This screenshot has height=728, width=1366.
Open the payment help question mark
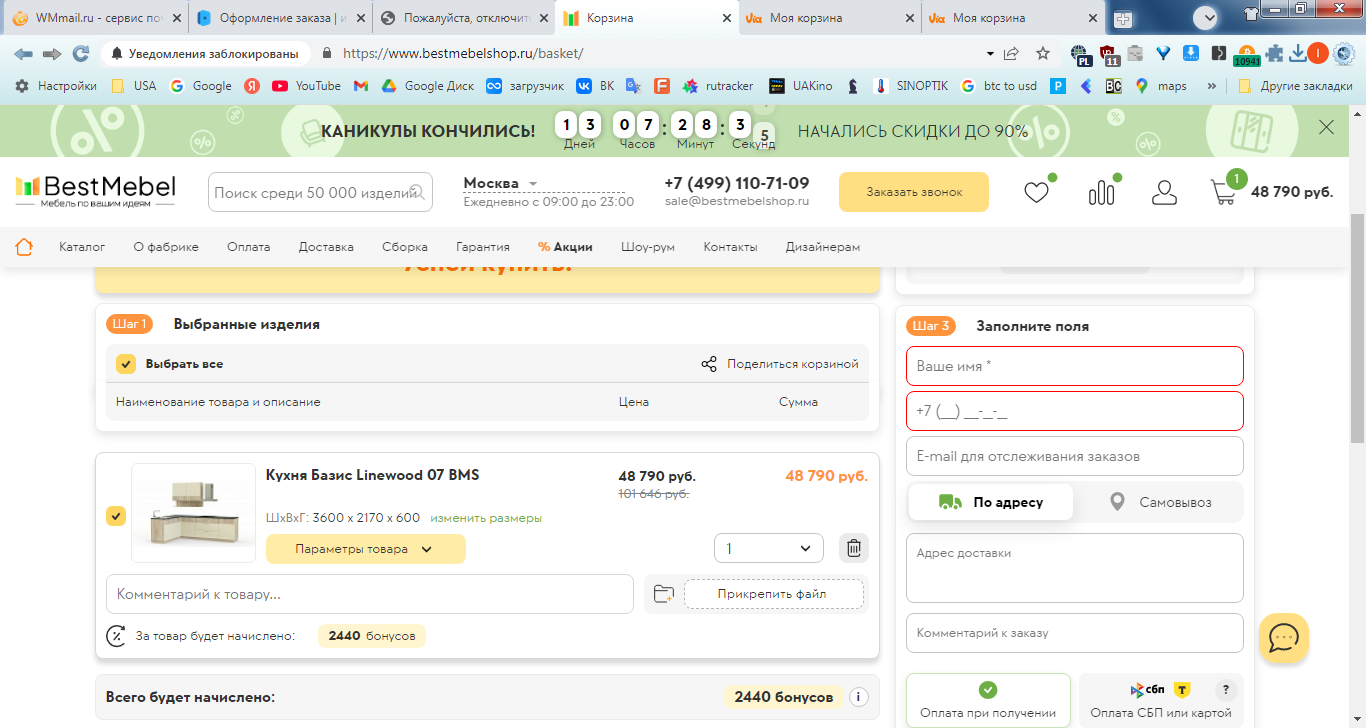click(x=1224, y=690)
